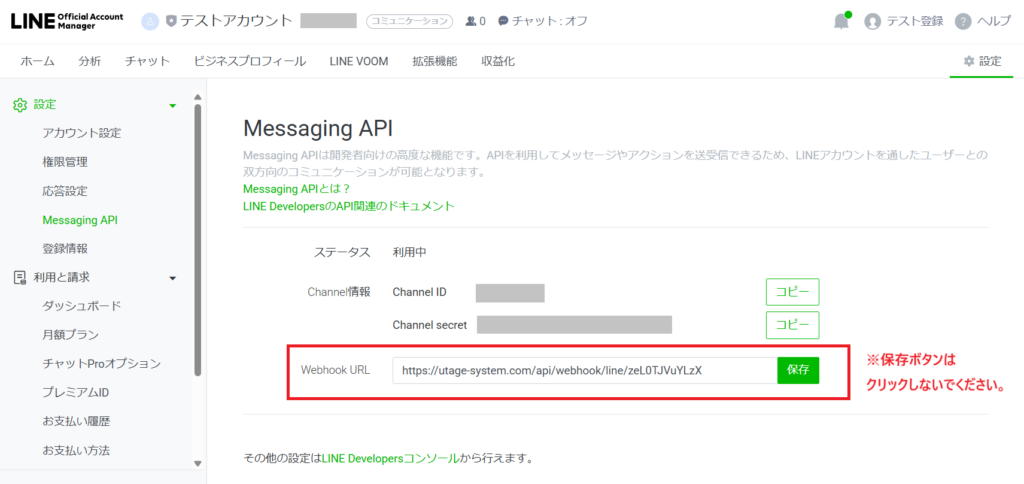Screen dimensions: 1024x484
Task: Open the notification bell icon
Action: (x=841, y=22)
